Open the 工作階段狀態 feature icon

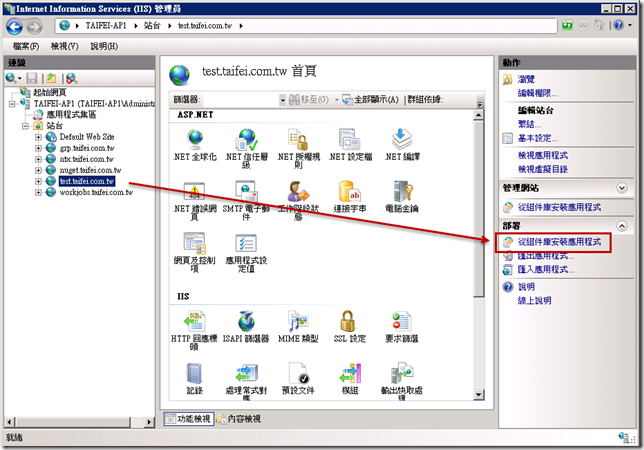coord(299,200)
